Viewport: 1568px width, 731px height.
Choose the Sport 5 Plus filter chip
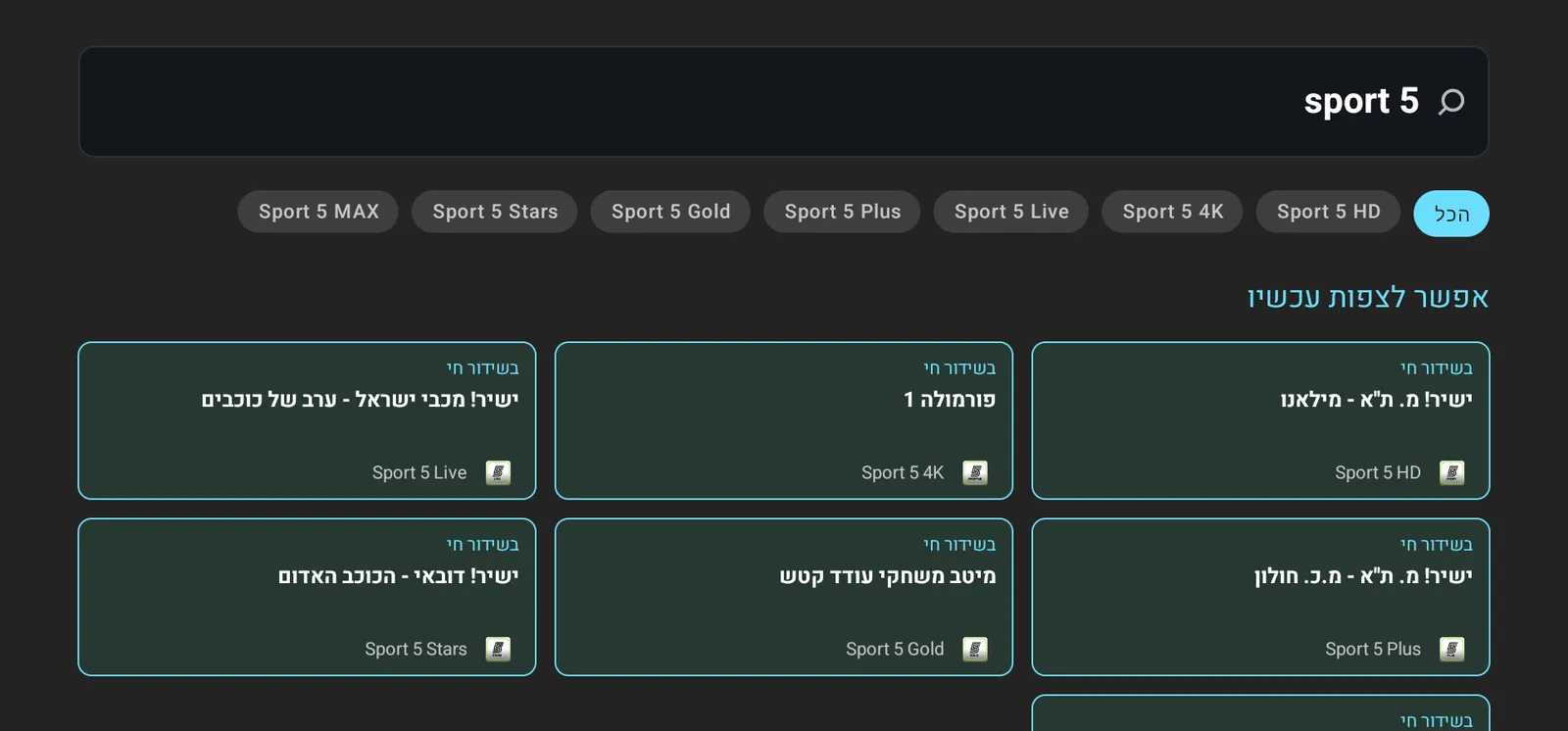(843, 212)
